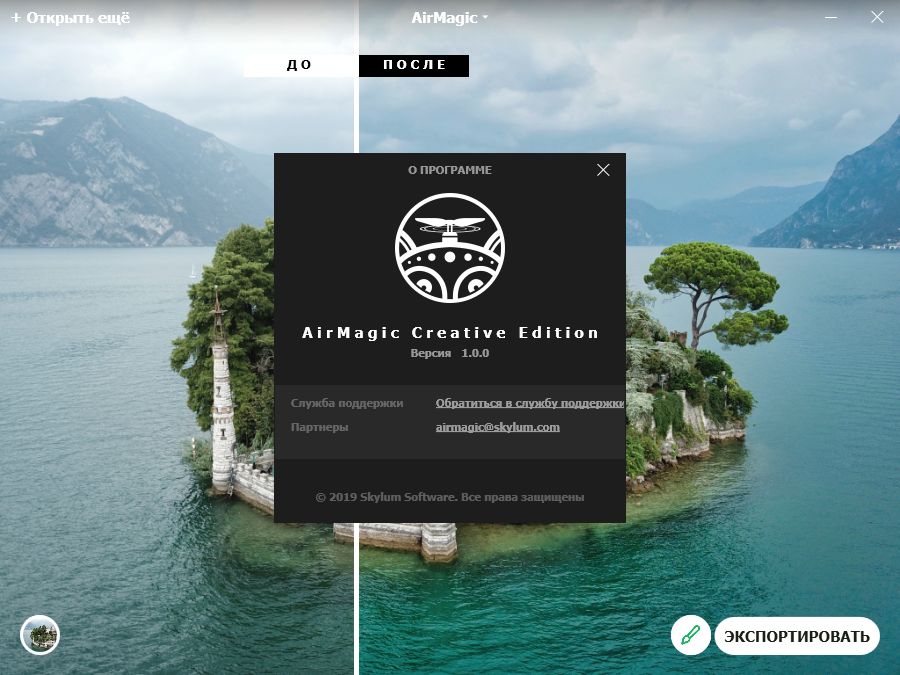Click the ЭКСПОРТИРОВАТЬ button
900x675 pixels.
click(x=797, y=636)
